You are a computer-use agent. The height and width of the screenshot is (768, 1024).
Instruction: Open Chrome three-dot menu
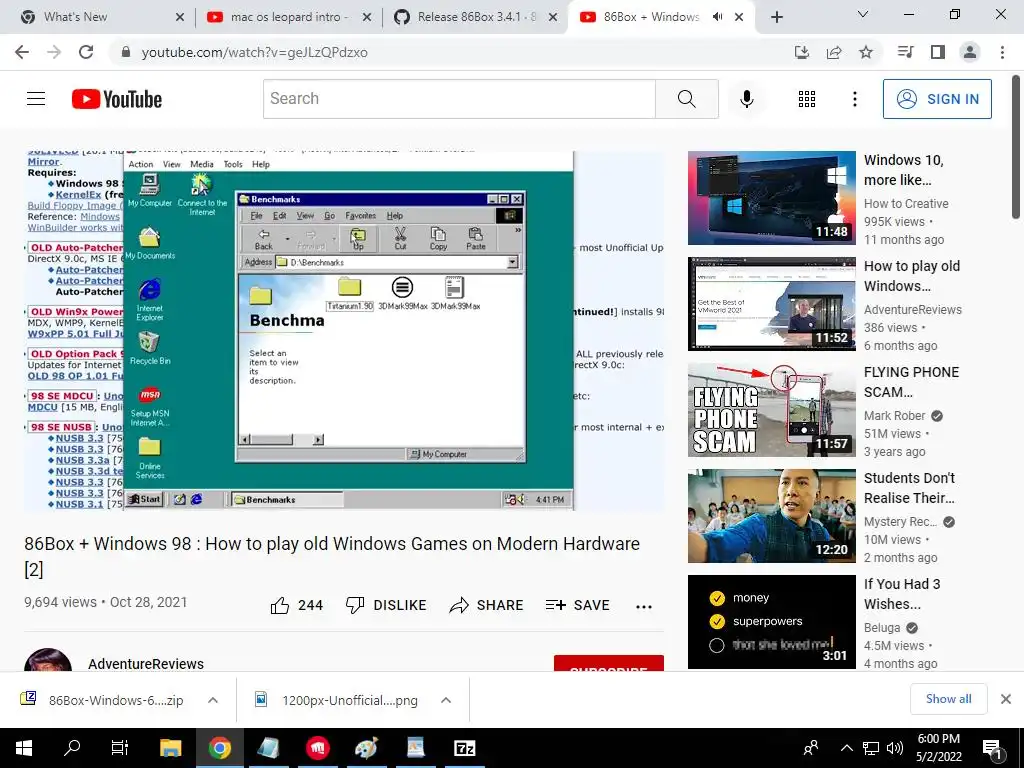(x=1002, y=52)
